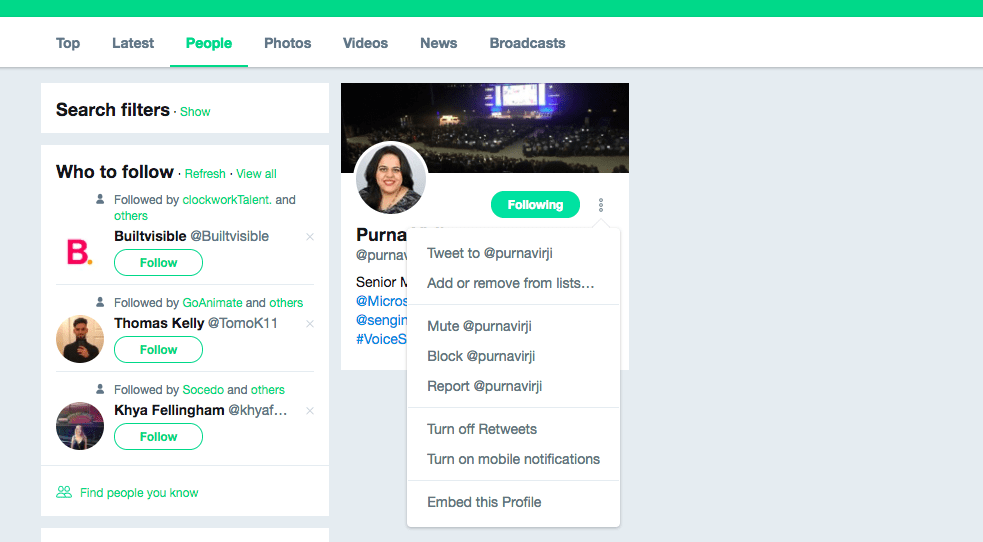
Task: Follow Thomas Kelly
Action: pyautogui.click(x=158, y=350)
